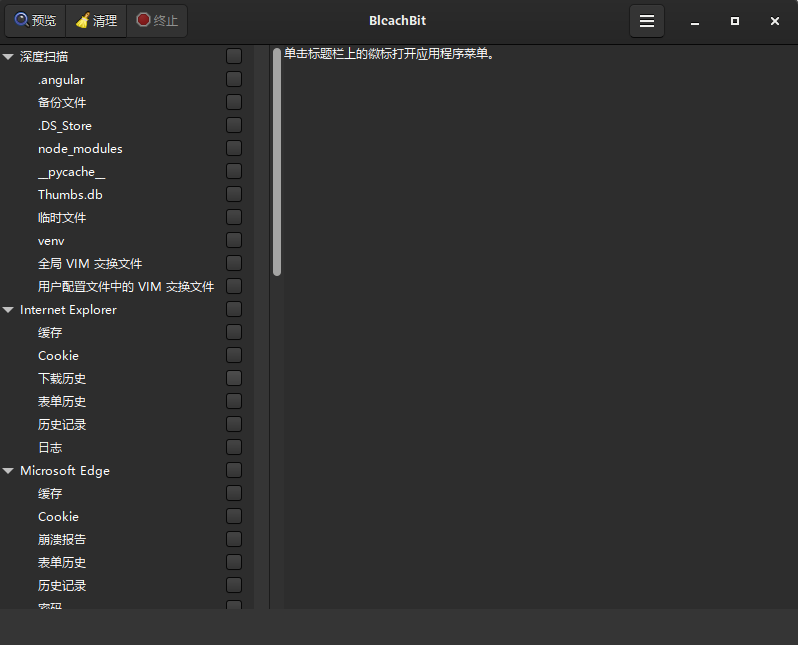Enable node_modules cleaning checkbox
The image size is (798, 645).
pos(234,149)
